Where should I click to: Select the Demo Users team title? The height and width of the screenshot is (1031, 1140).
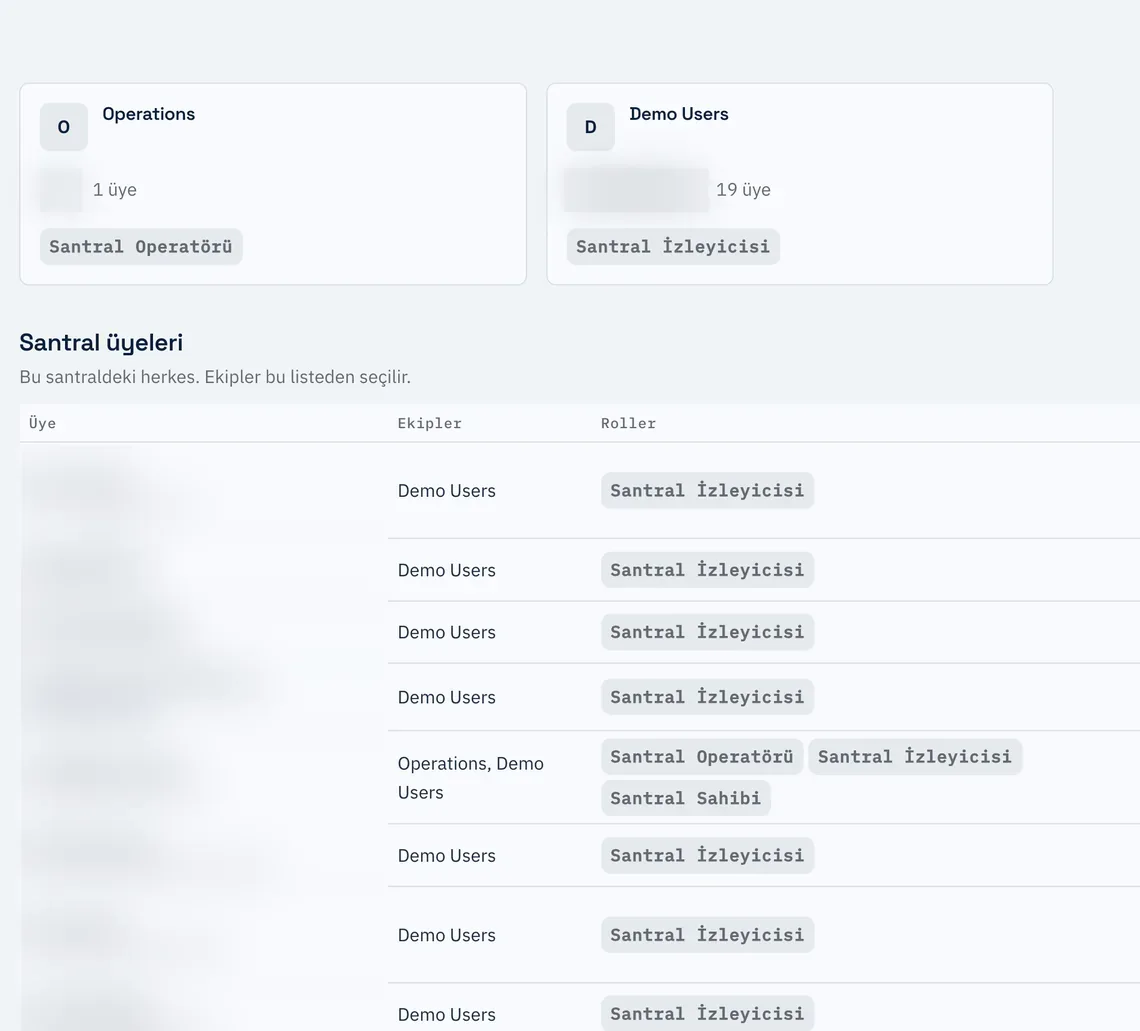[x=678, y=114]
